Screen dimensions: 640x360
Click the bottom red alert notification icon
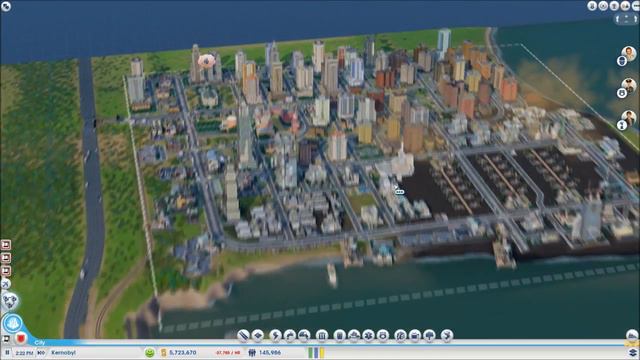(6, 271)
